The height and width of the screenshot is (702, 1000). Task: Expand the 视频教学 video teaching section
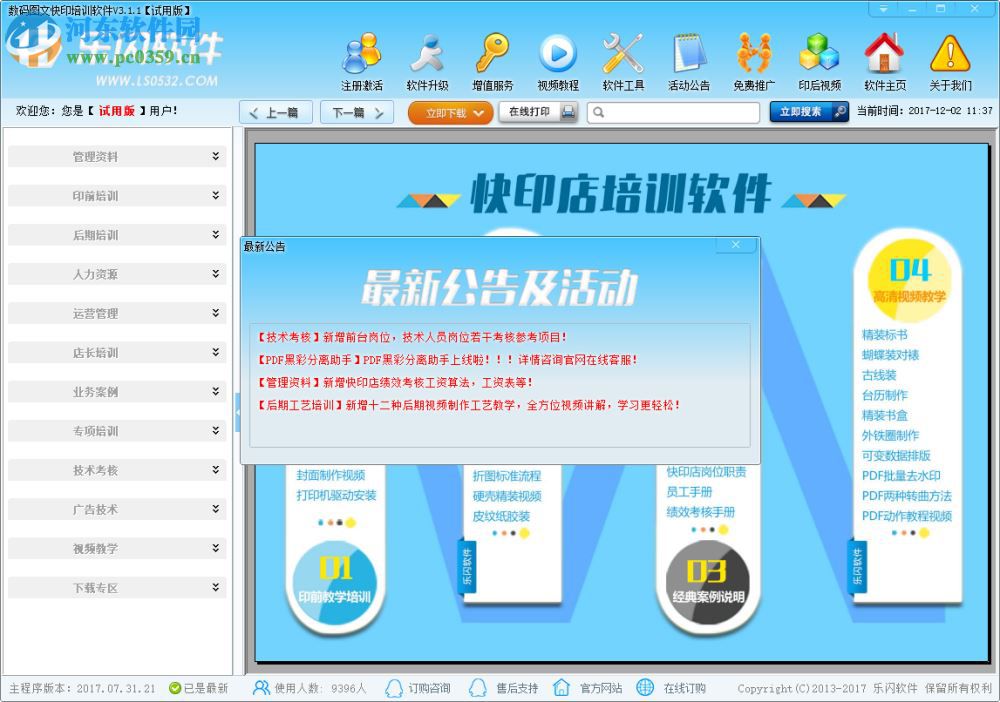tap(117, 548)
